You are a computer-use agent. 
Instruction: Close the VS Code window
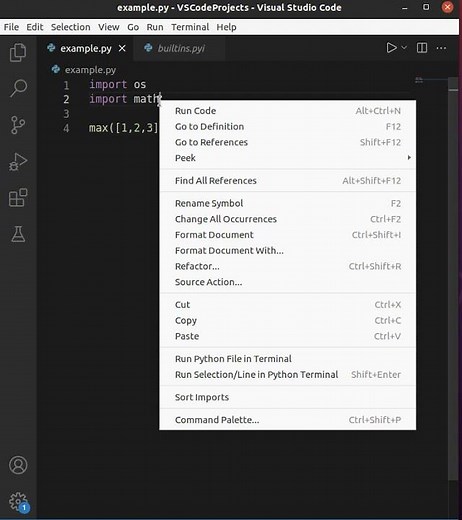[447, 7]
